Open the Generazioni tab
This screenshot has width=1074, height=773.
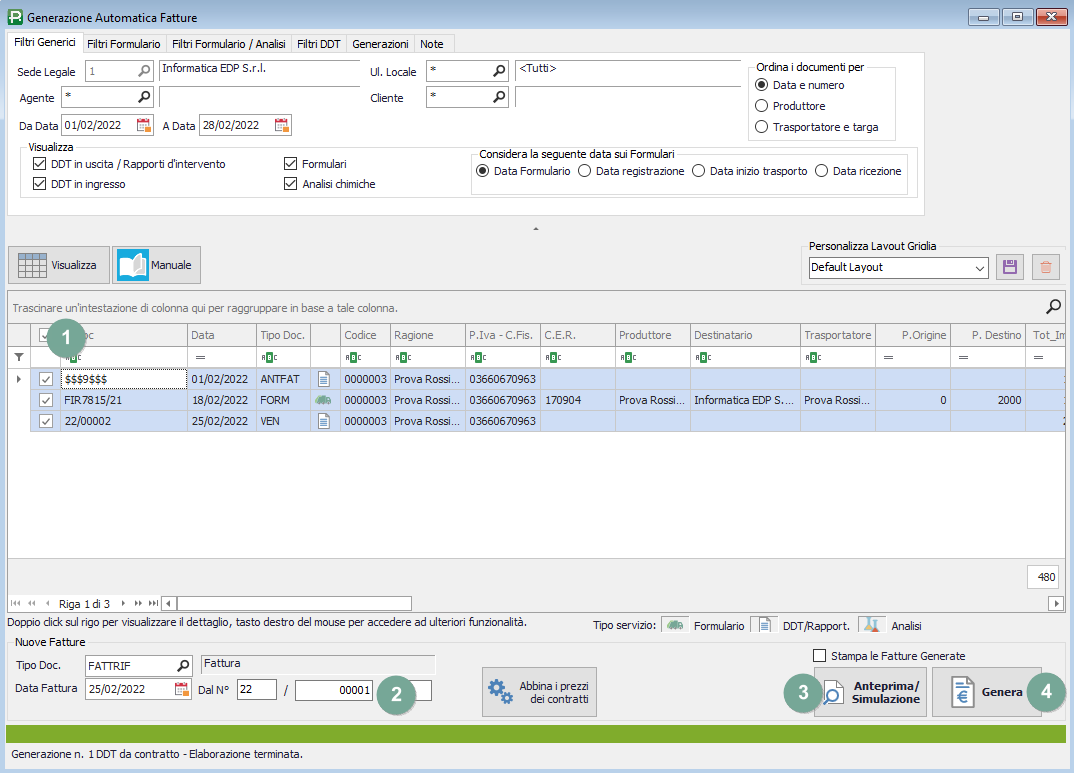[x=380, y=44]
